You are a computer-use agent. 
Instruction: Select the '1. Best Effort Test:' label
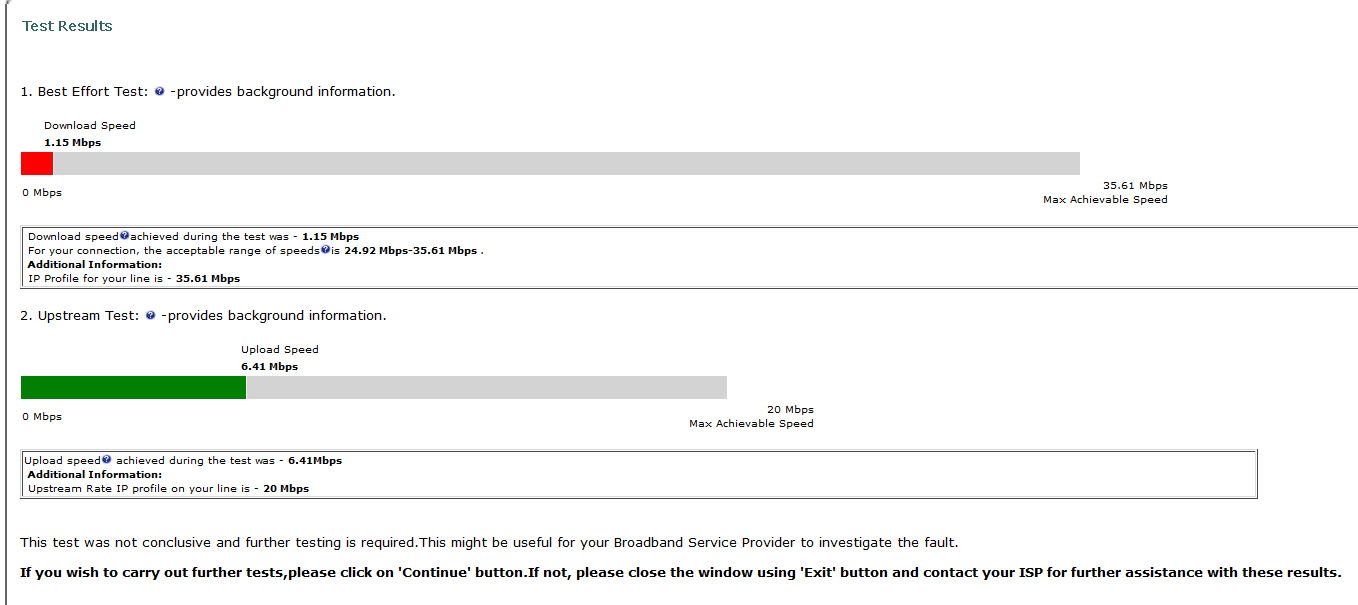(85, 92)
